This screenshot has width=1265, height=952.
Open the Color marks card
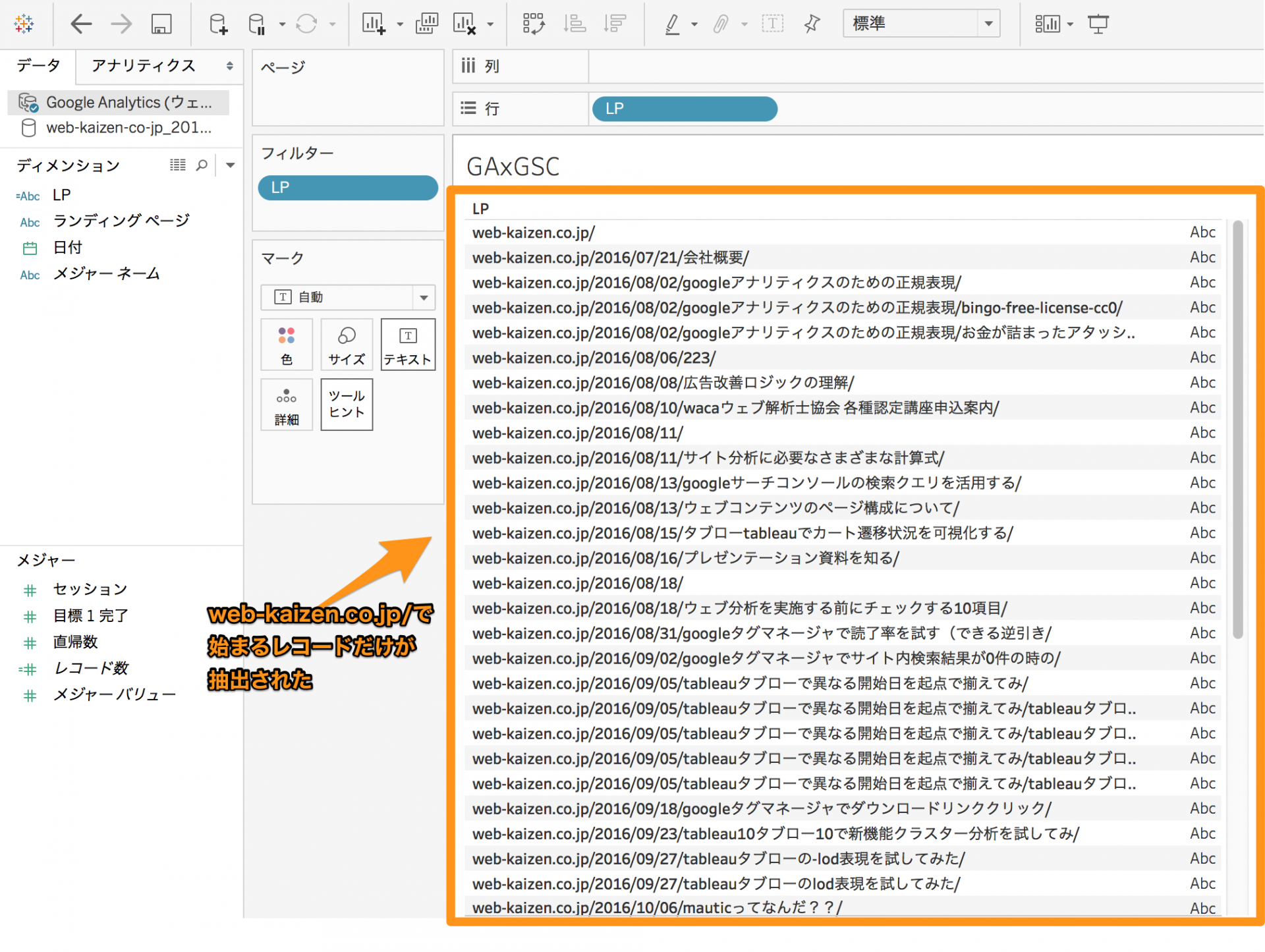coord(287,345)
